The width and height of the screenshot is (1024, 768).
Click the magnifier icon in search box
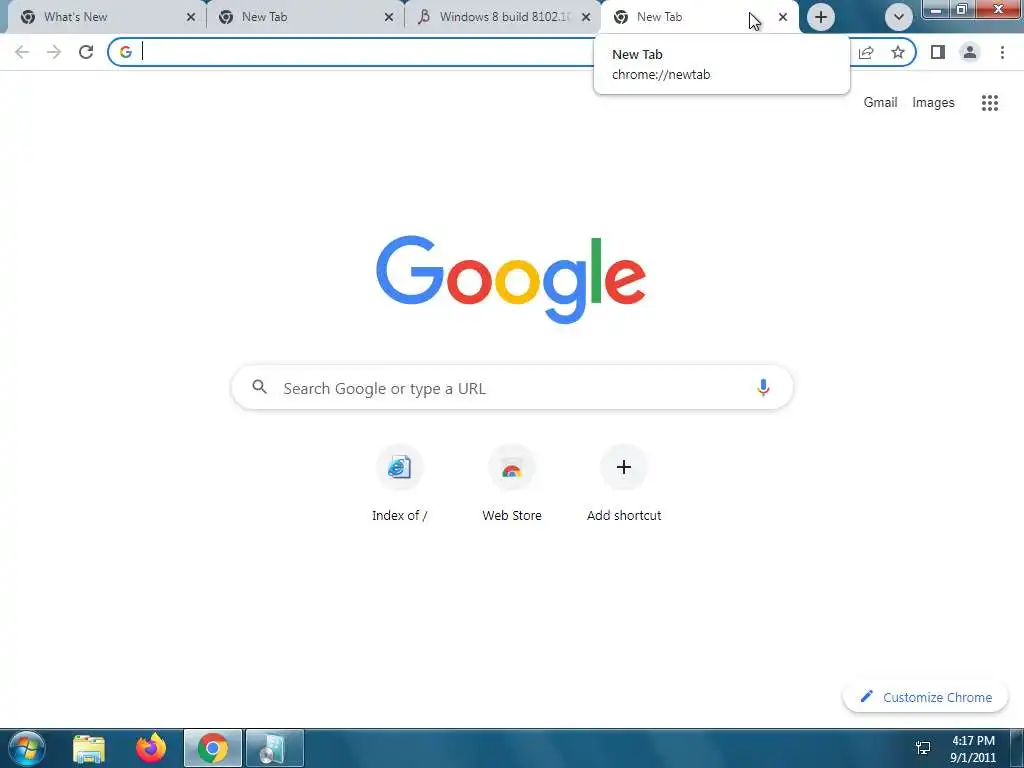[260, 387]
